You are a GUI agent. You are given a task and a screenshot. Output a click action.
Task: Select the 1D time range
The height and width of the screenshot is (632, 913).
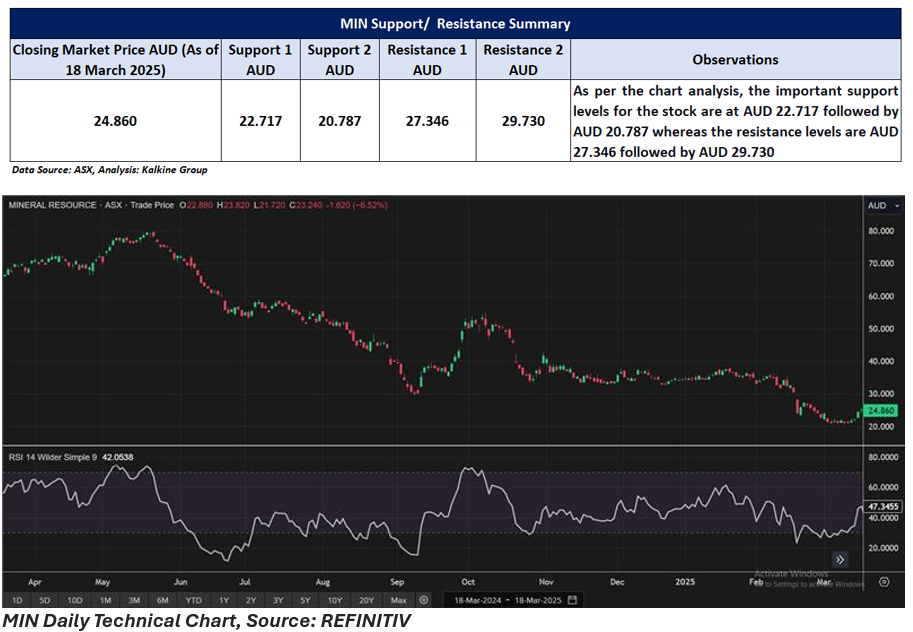tap(17, 600)
